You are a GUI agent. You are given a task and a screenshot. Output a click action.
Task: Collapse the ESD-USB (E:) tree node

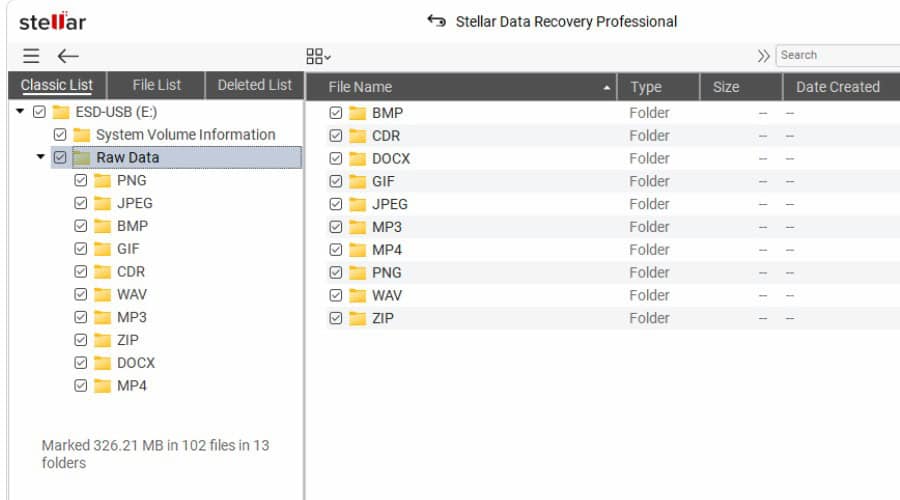20,111
